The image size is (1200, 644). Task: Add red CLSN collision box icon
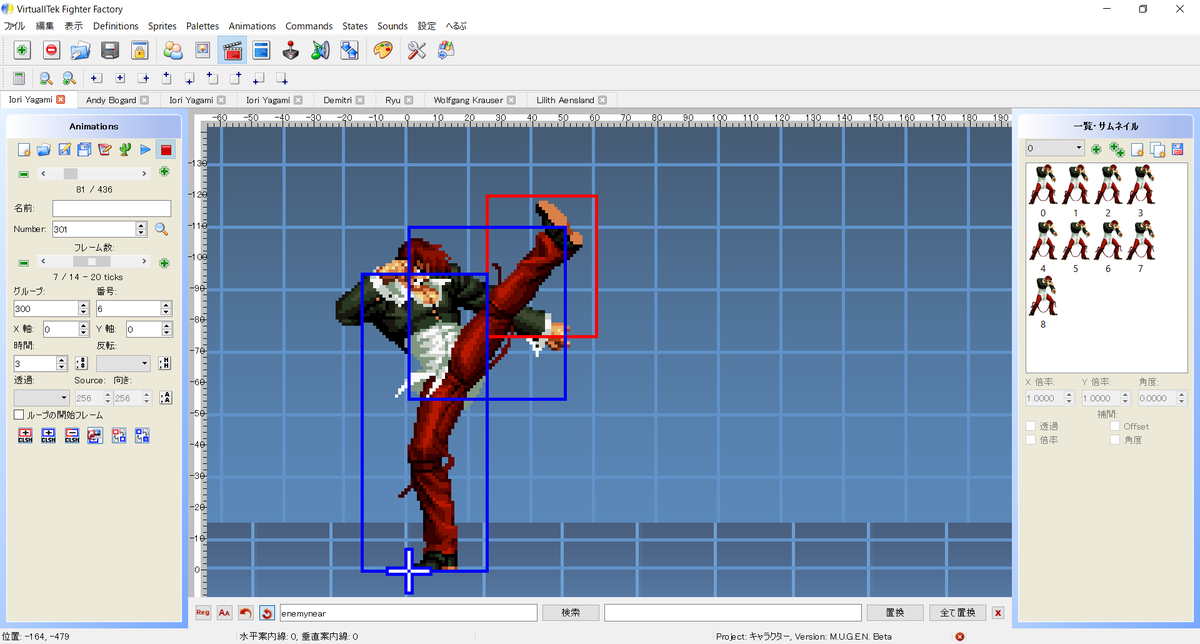click(x=26, y=436)
